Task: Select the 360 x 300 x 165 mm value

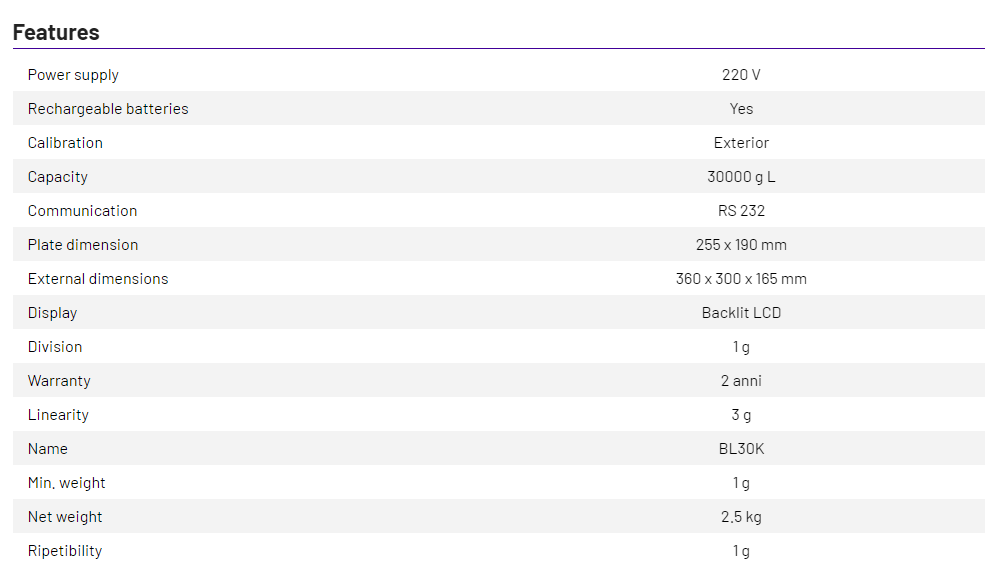Action: 741,279
